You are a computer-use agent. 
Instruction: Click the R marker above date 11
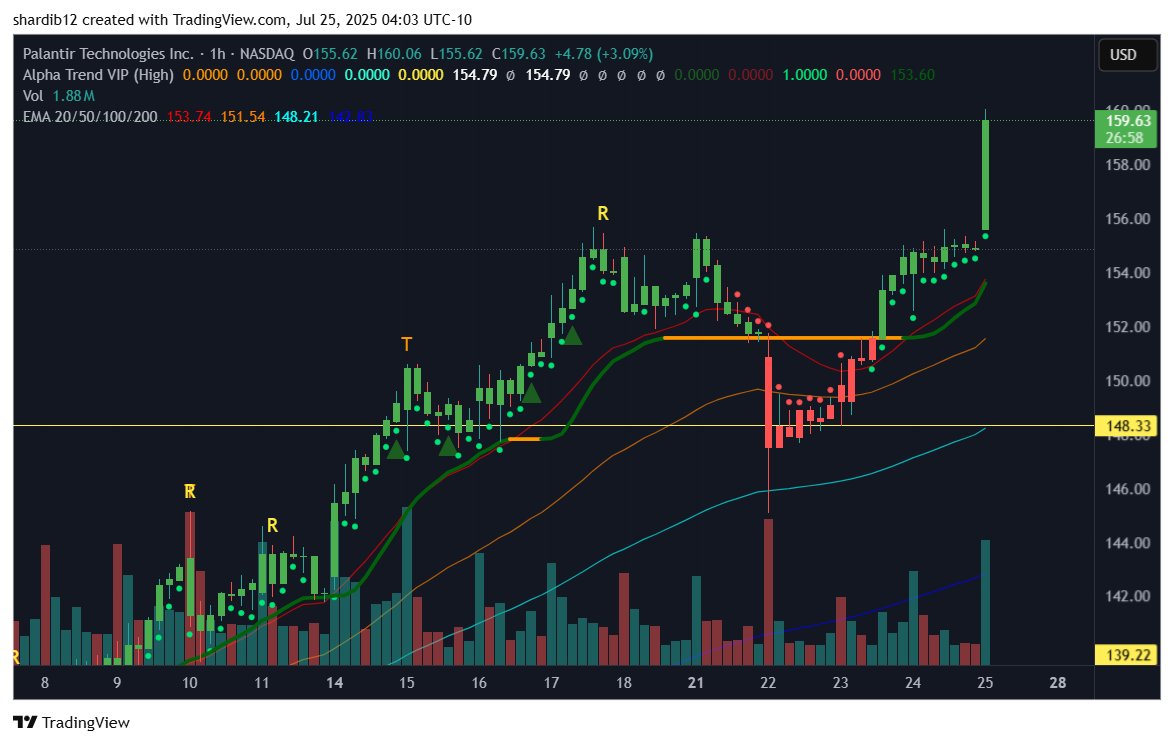tap(273, 525)
